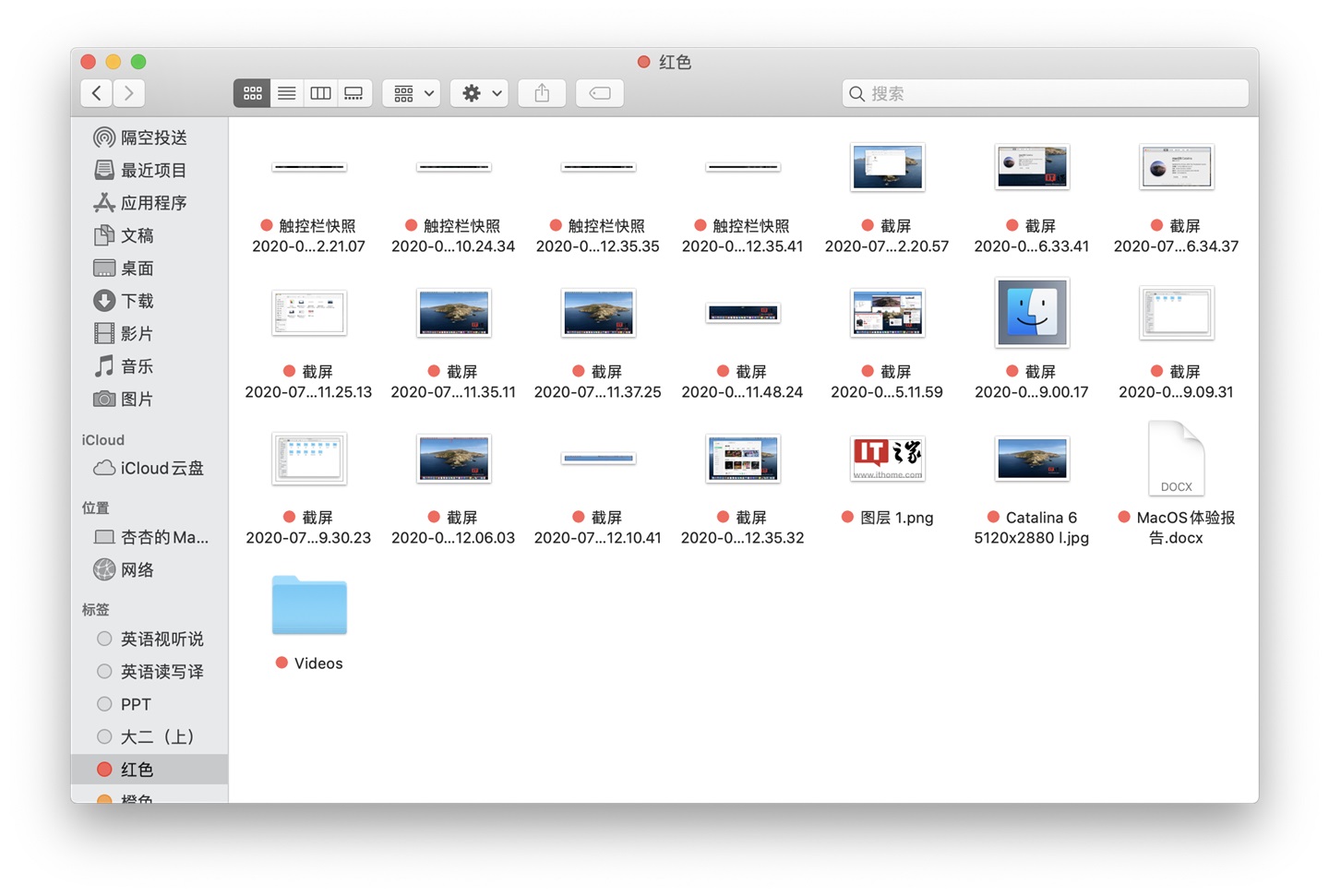Select the MacOS体验报告.docx document icon

point(1177,459)
